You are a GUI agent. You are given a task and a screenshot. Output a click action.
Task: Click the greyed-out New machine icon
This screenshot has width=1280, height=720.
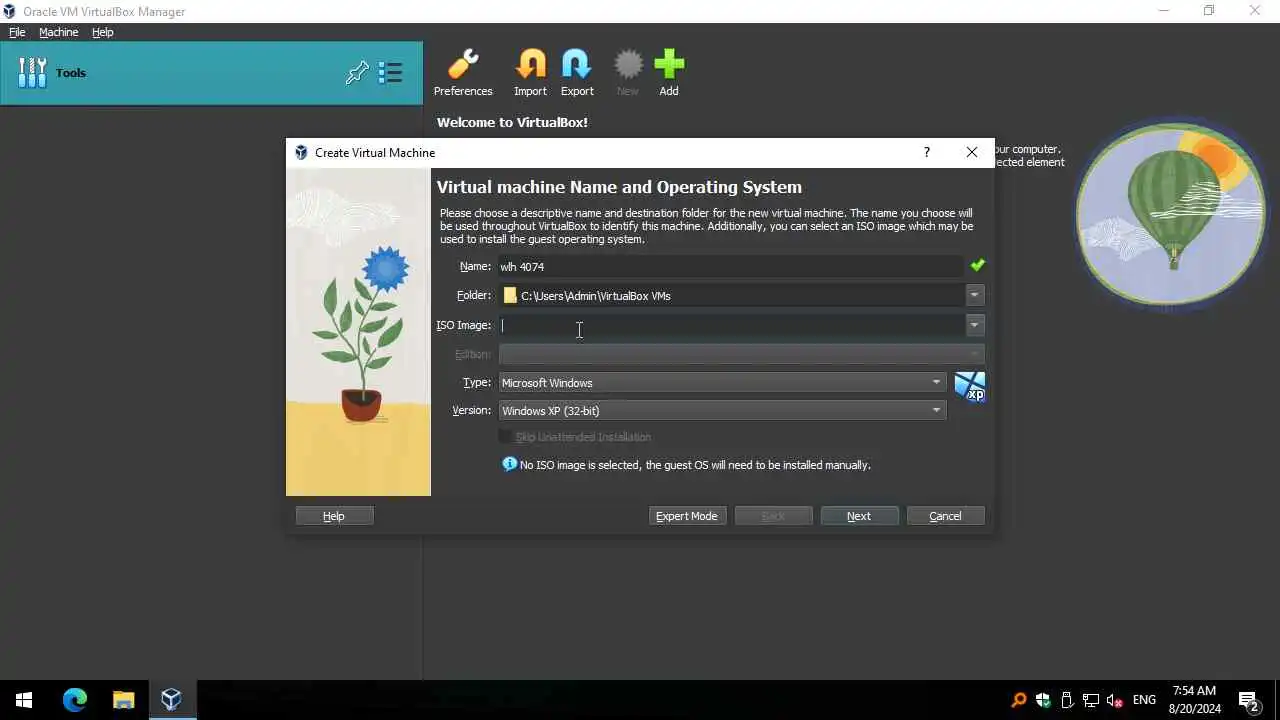(628, 64)
